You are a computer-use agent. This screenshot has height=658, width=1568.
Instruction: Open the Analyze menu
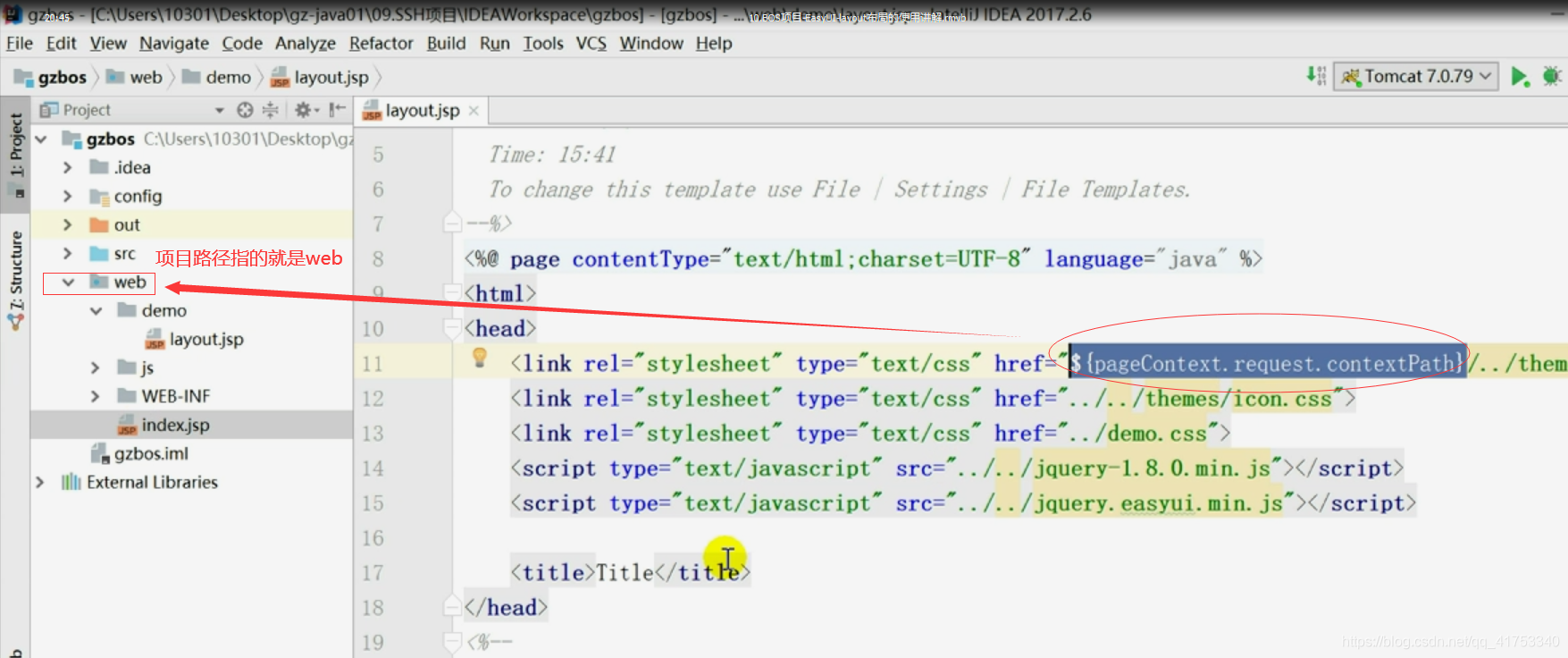[x=306, y=43]
